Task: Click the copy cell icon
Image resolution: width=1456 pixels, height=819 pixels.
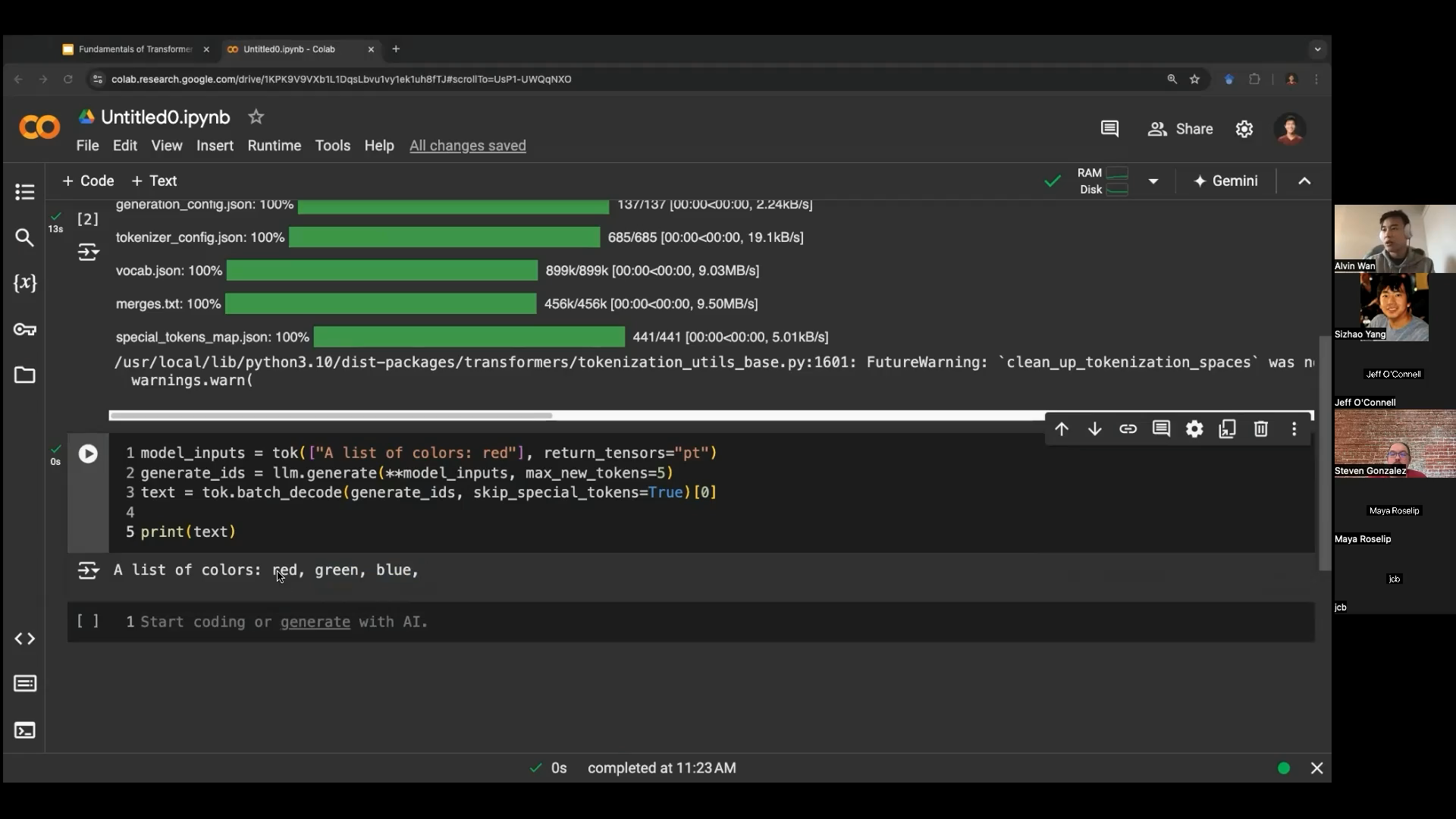Action: [1228, 429]
